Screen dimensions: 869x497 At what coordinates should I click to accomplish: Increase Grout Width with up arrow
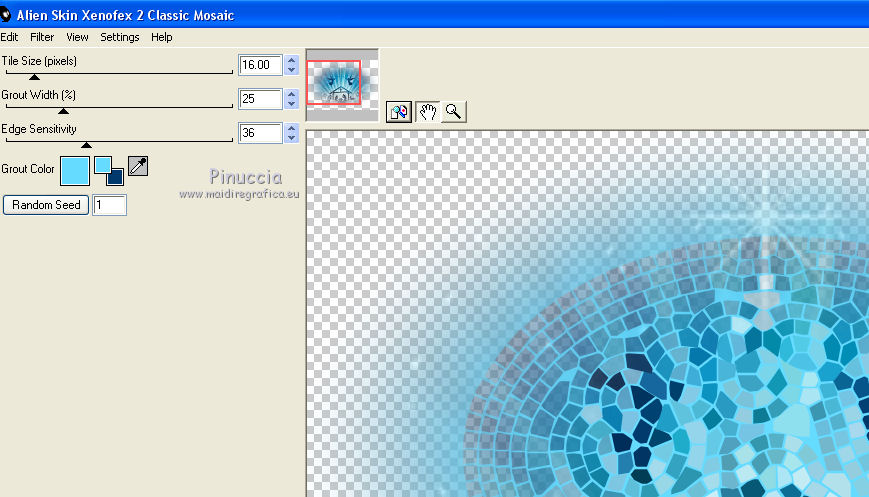click(292, 94)
